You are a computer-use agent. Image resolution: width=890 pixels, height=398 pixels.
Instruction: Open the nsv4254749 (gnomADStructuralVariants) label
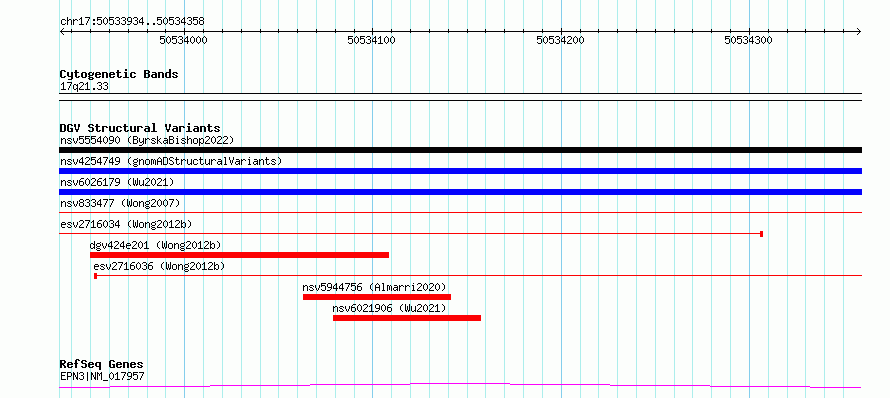pos(171,161)
